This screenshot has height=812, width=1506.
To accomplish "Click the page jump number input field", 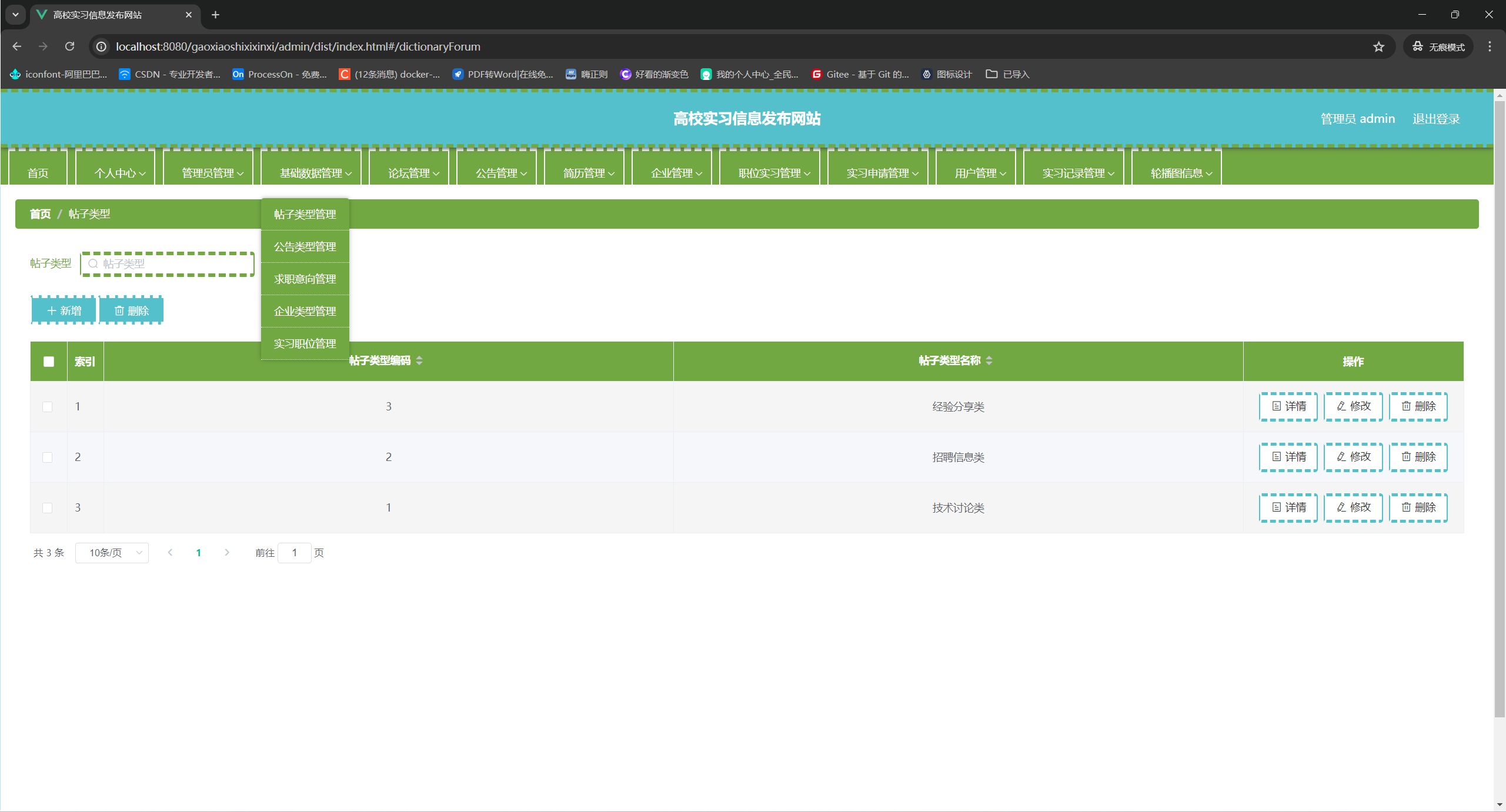I will (x=294, y=553).
